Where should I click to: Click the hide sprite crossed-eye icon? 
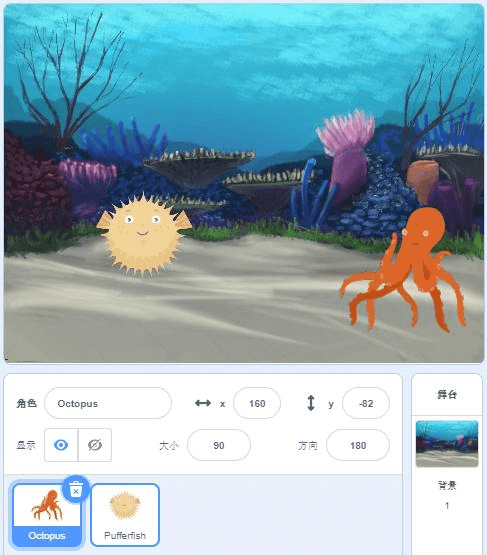(95, 445)
